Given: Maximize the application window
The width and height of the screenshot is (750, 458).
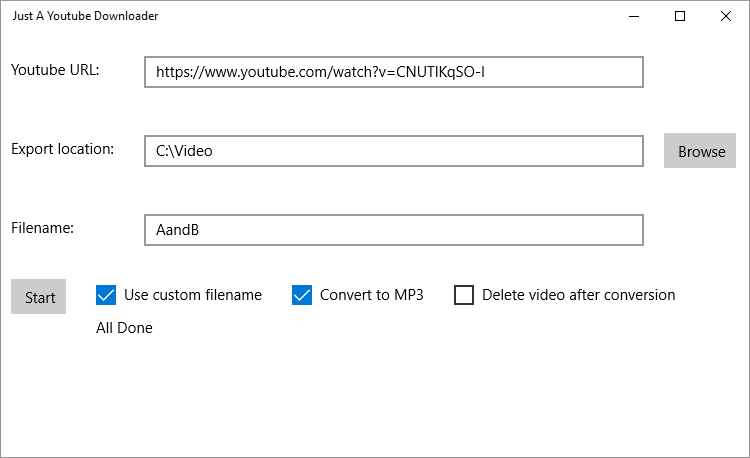Looking at the screenshot, I should [x=680, y=16].
